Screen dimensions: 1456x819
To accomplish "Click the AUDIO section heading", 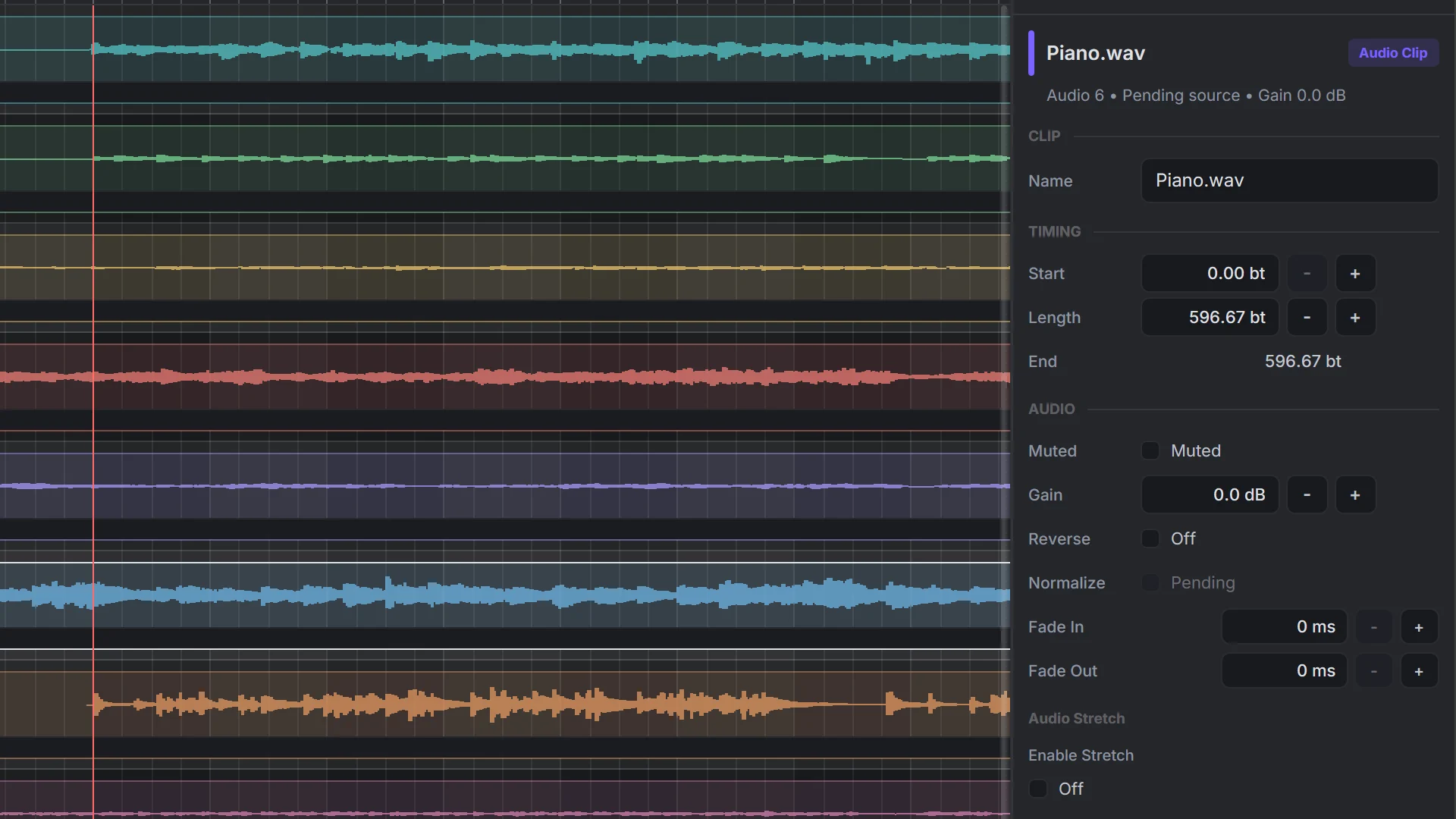I will 1051,409.
